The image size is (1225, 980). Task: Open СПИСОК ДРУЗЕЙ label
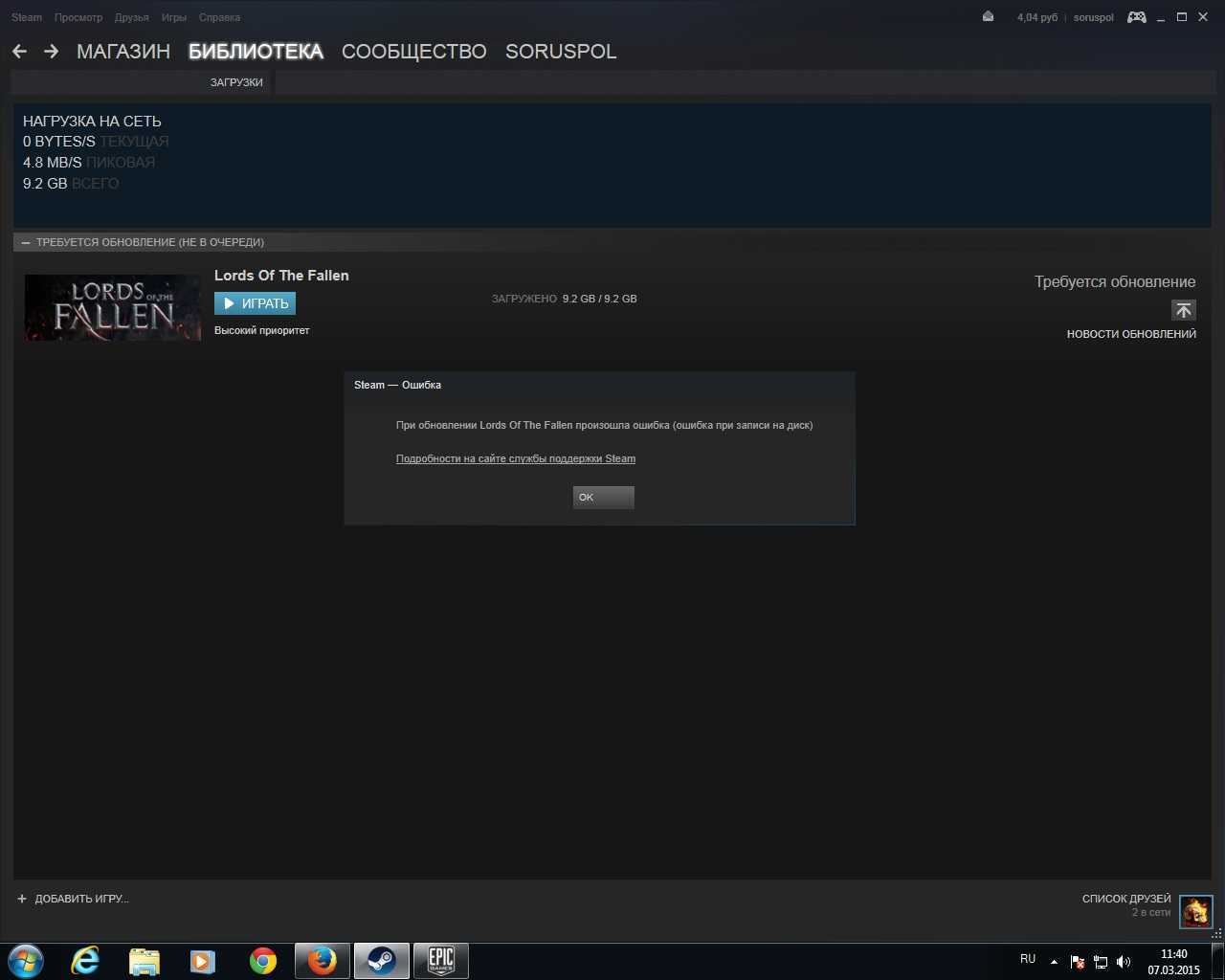click(x=1126, y=899)
